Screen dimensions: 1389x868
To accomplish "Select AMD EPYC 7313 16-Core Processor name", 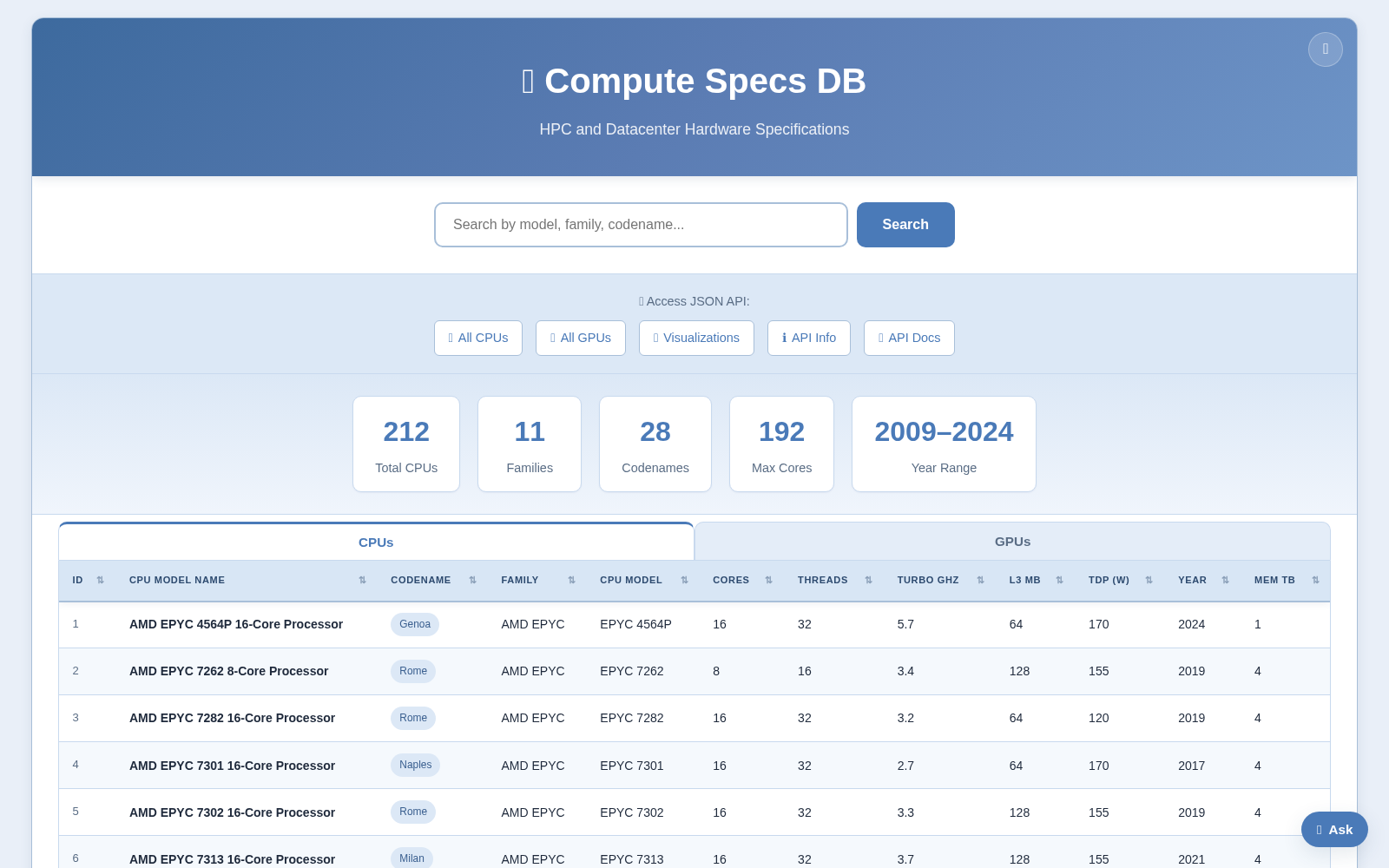I will 232,859.
